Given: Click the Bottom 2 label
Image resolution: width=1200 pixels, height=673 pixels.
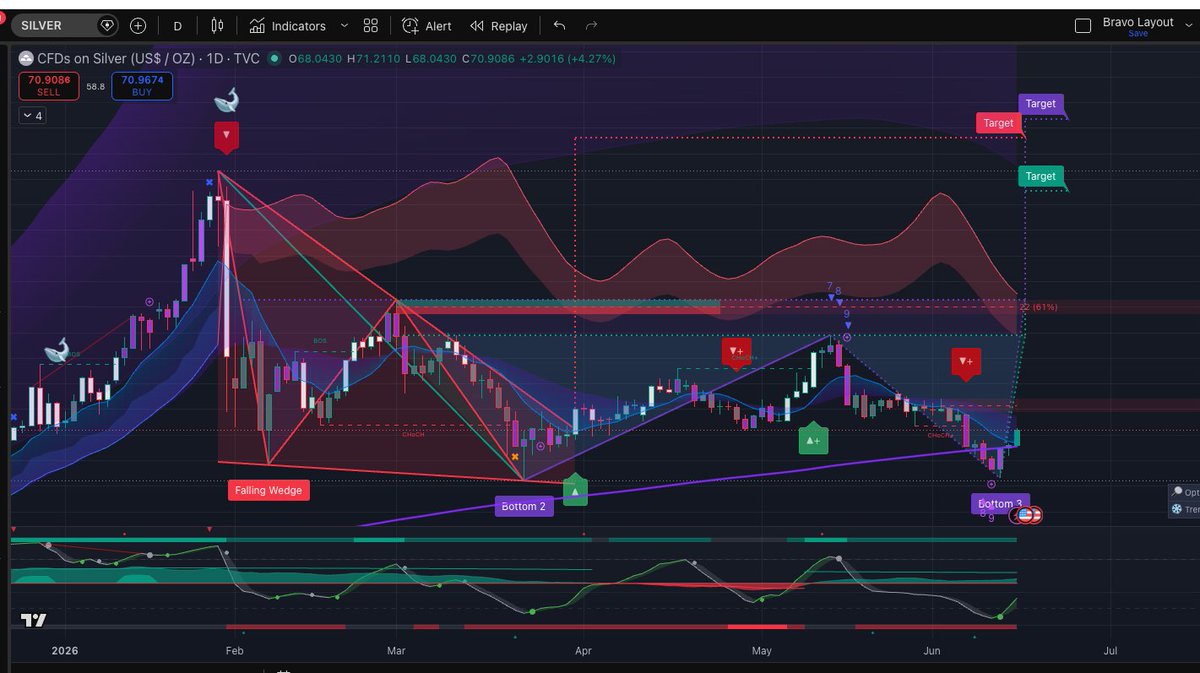Looking at the screenshot, I should [x=524, y=506].
